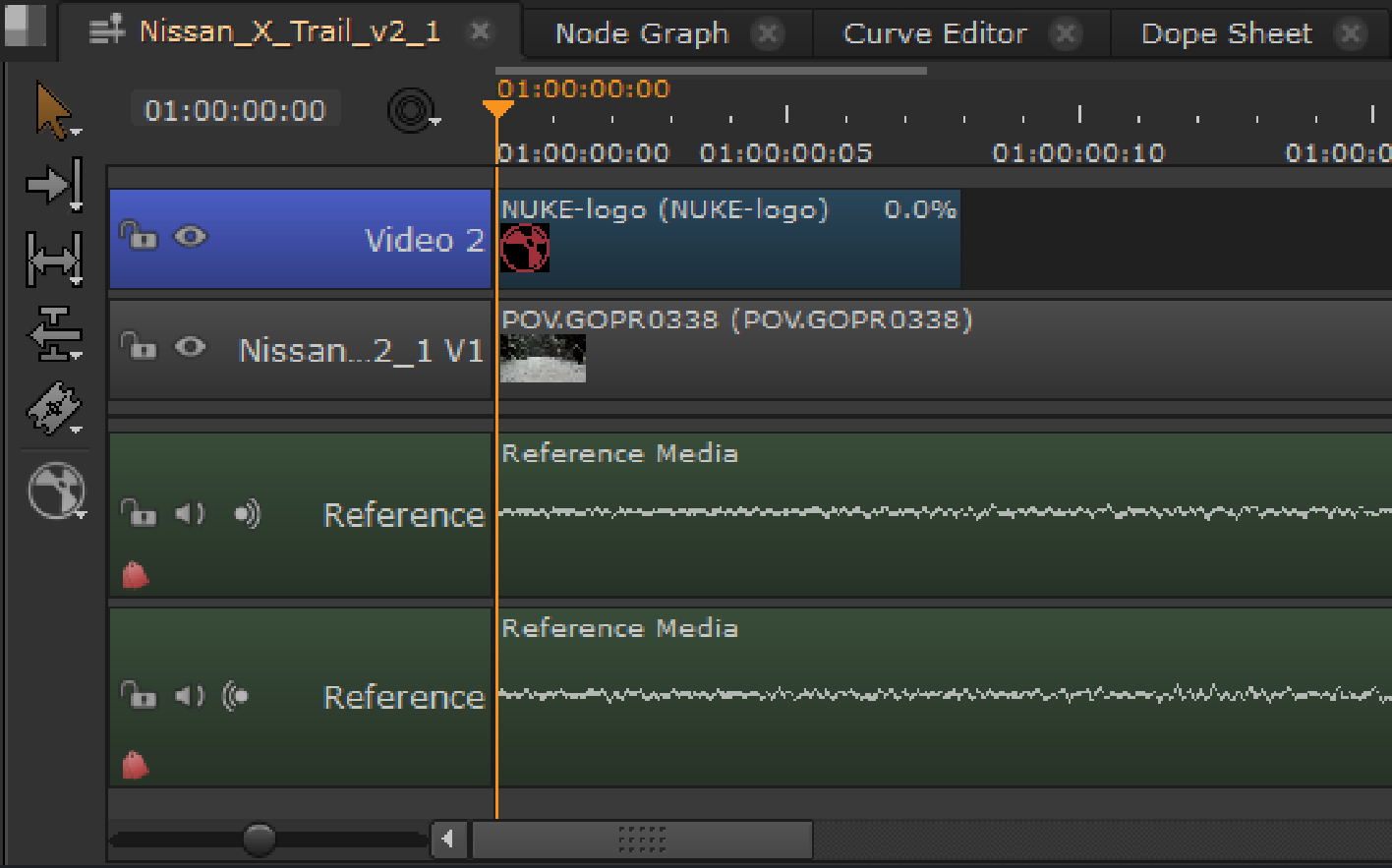
Task: Close the Dope Sheet tab
Action: (x=1353, y=34)
